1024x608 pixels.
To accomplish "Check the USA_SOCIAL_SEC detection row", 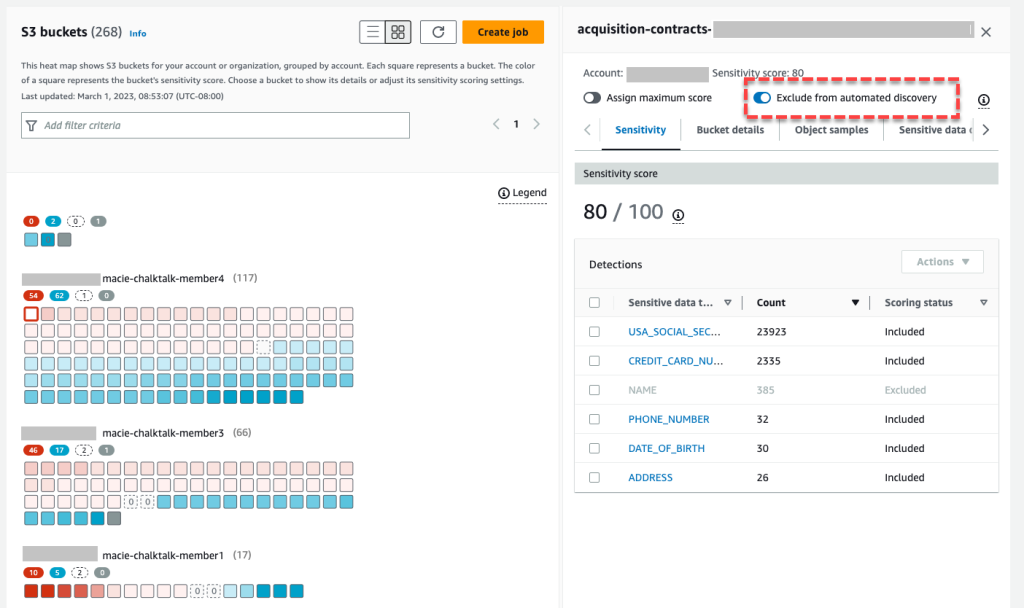I will (x=594, y=332).
